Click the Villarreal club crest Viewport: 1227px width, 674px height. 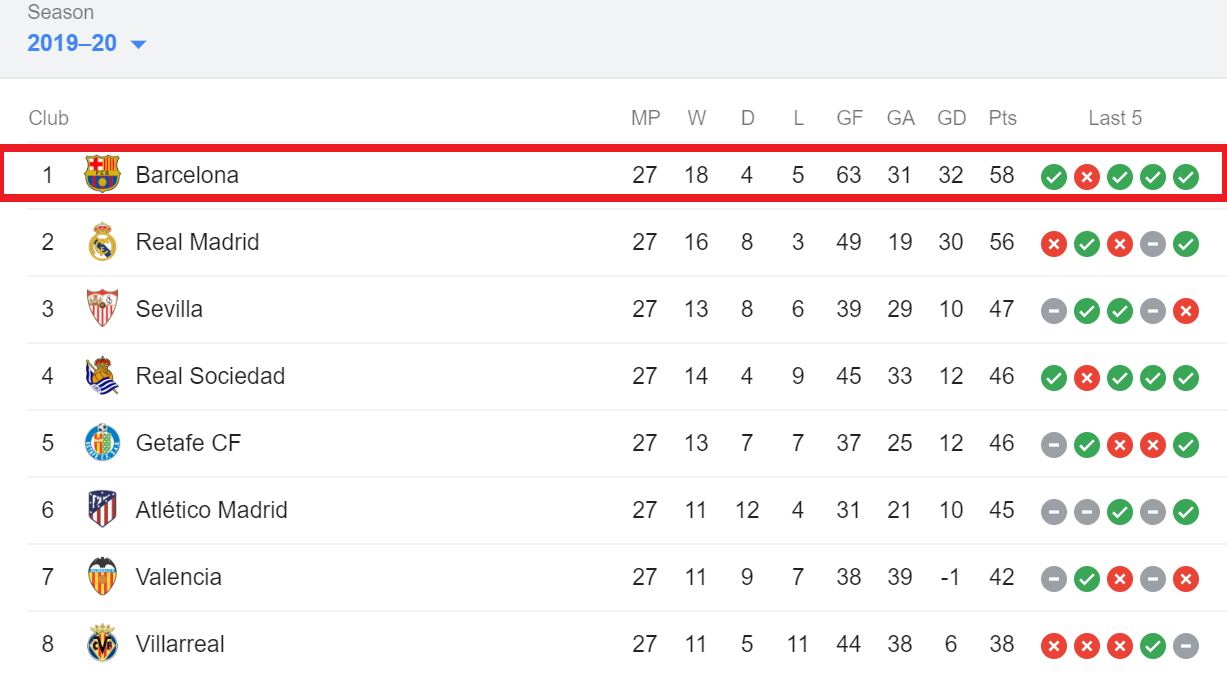pos(102,644)
